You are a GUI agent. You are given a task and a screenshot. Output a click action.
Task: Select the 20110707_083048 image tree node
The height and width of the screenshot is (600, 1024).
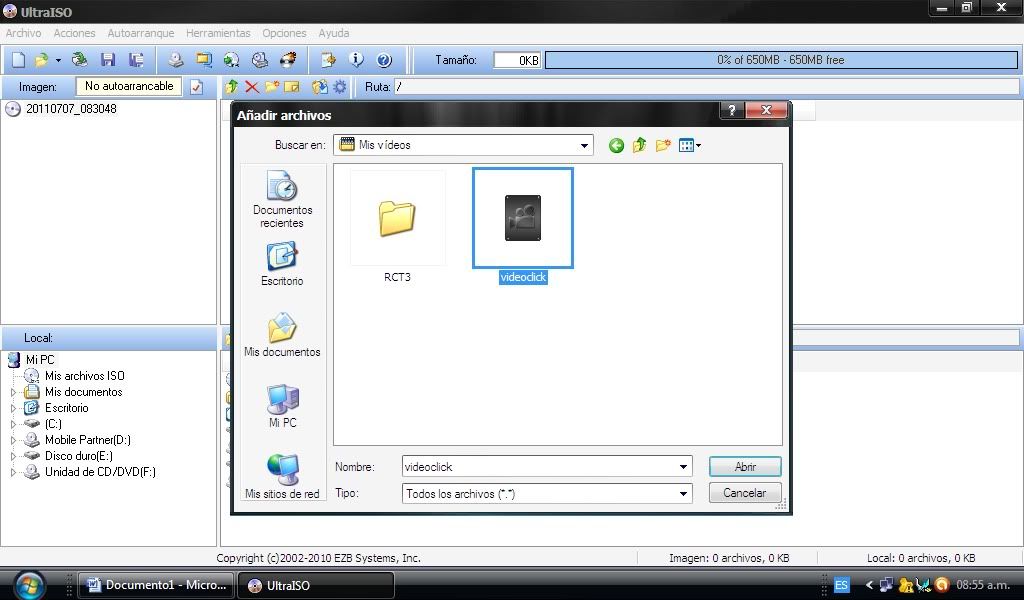coord(71,109)
